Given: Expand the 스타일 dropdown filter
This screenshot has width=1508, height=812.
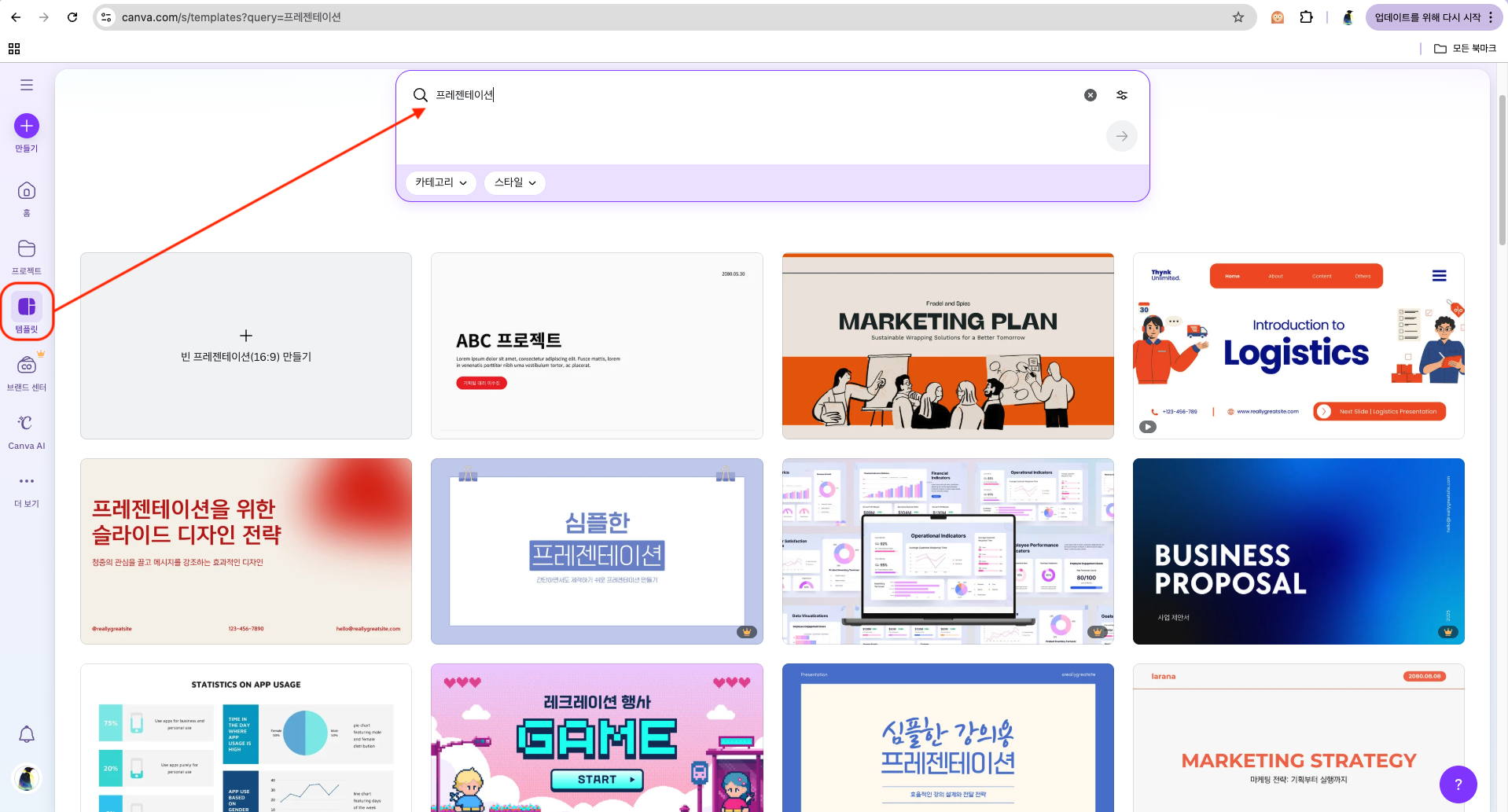Looking at the screenshot, I should (515, 182).
